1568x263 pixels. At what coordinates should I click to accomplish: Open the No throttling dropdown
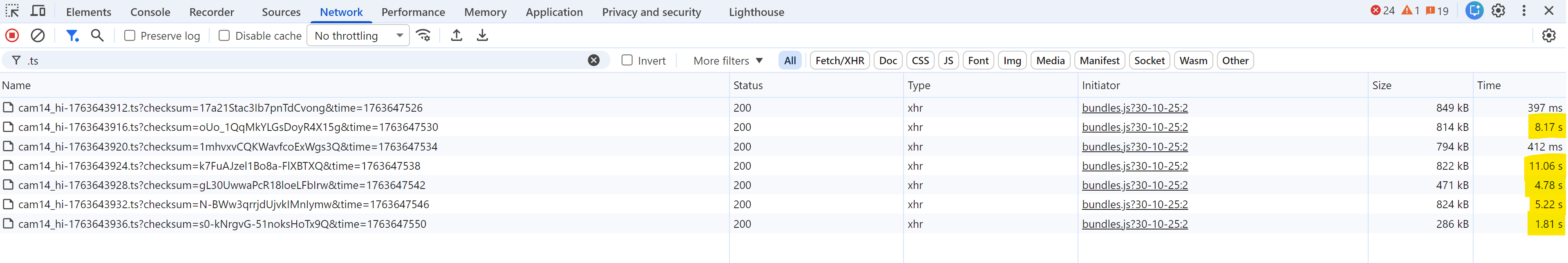click(358, 36)
